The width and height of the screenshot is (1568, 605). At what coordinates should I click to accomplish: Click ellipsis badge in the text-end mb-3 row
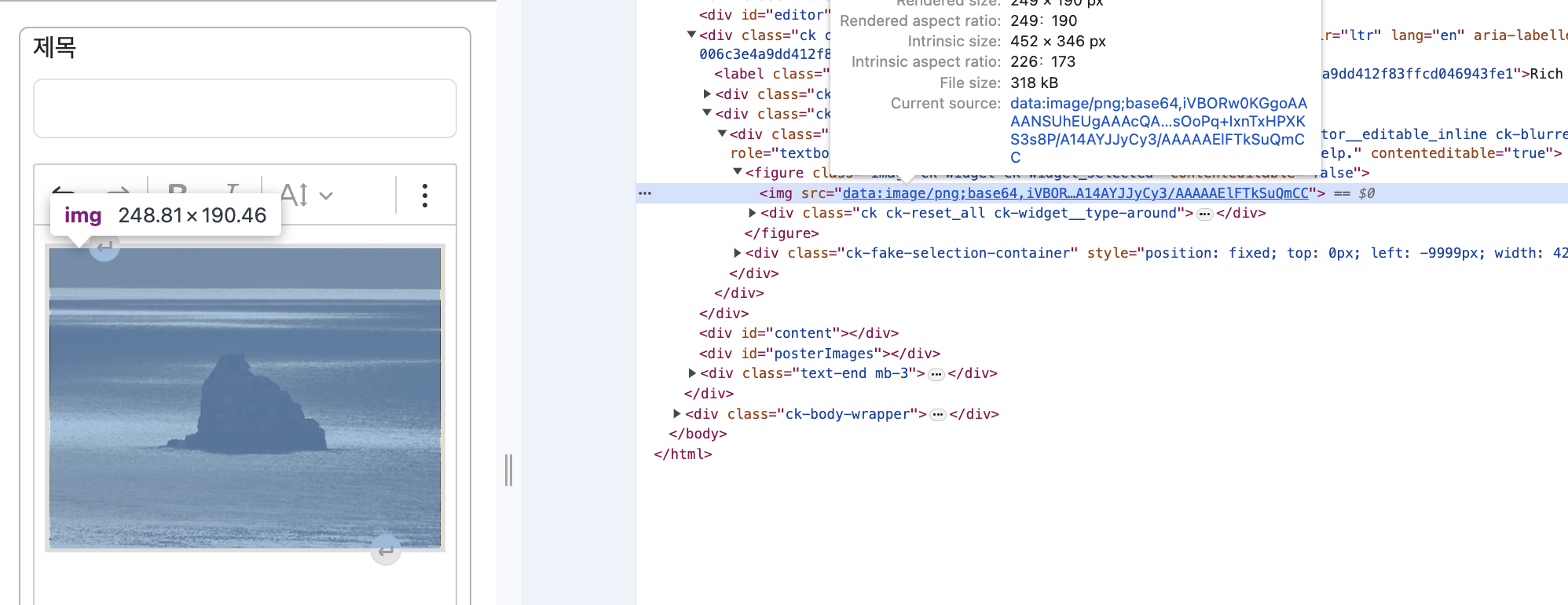coord(936,374)
